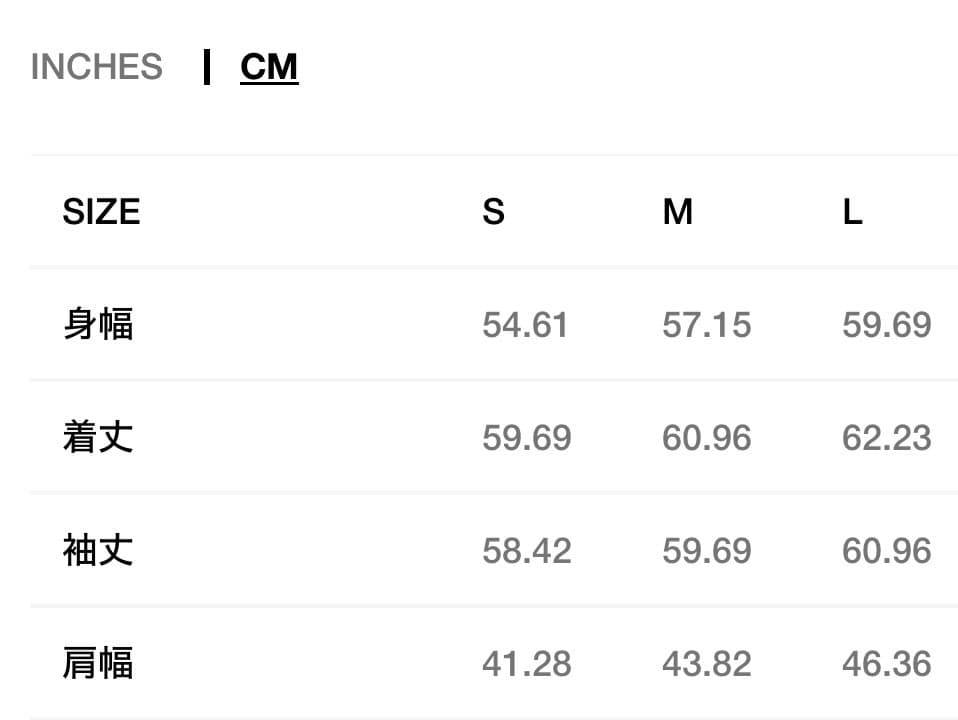Screen dimensions: 958x720
Task: Click the 54.61 value for 身幅 size S
Action: pyautogui.click(x=525, y=325)
